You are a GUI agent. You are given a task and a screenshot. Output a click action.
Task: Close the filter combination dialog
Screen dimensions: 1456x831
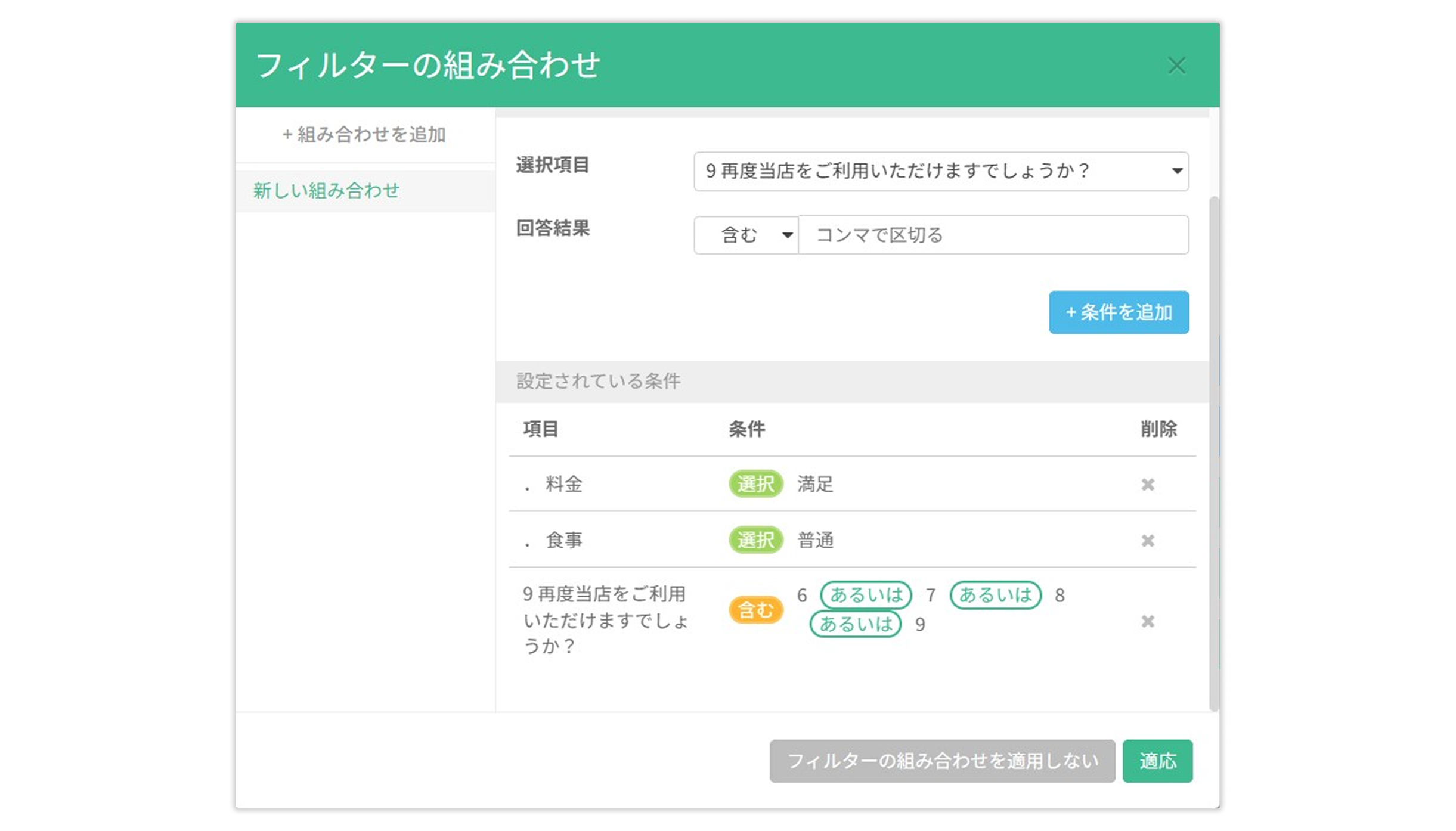[1176, 65]
